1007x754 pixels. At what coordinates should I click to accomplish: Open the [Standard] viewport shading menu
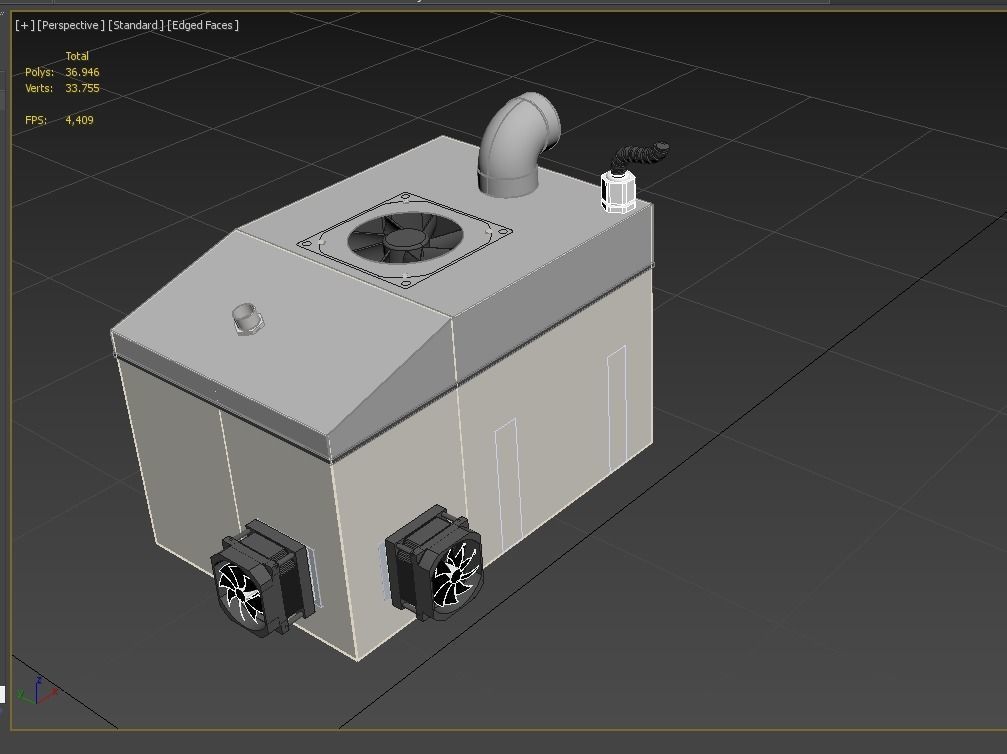pyautogui.click(x=136, y=25)
